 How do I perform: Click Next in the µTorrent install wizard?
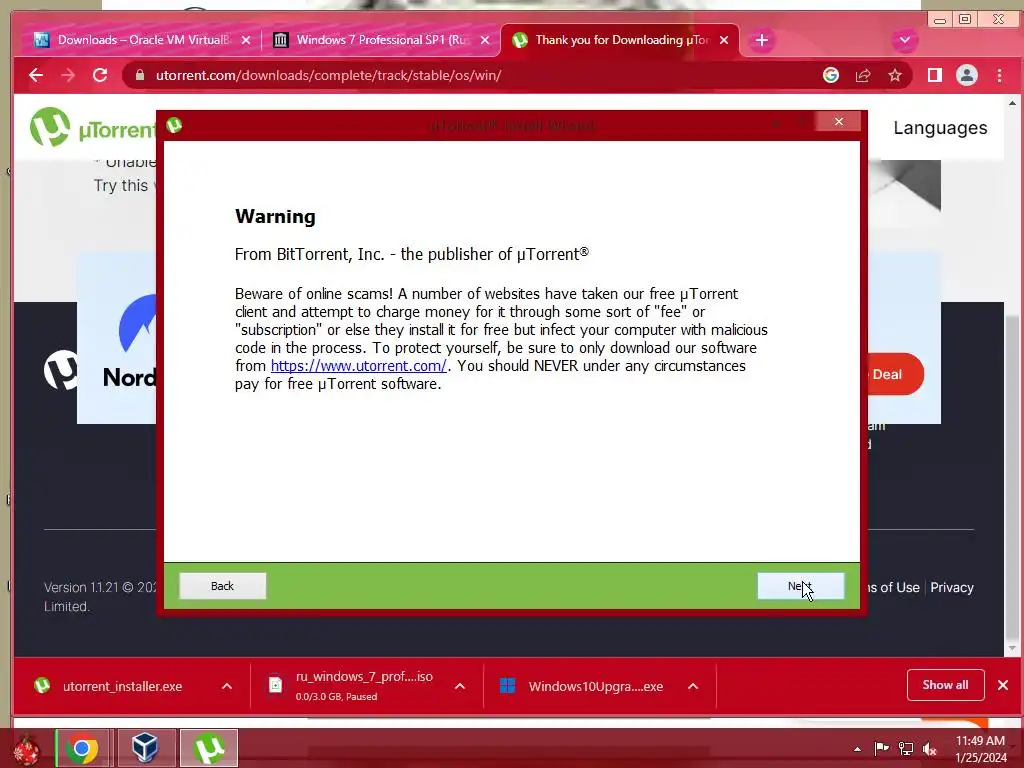[801, 586]
